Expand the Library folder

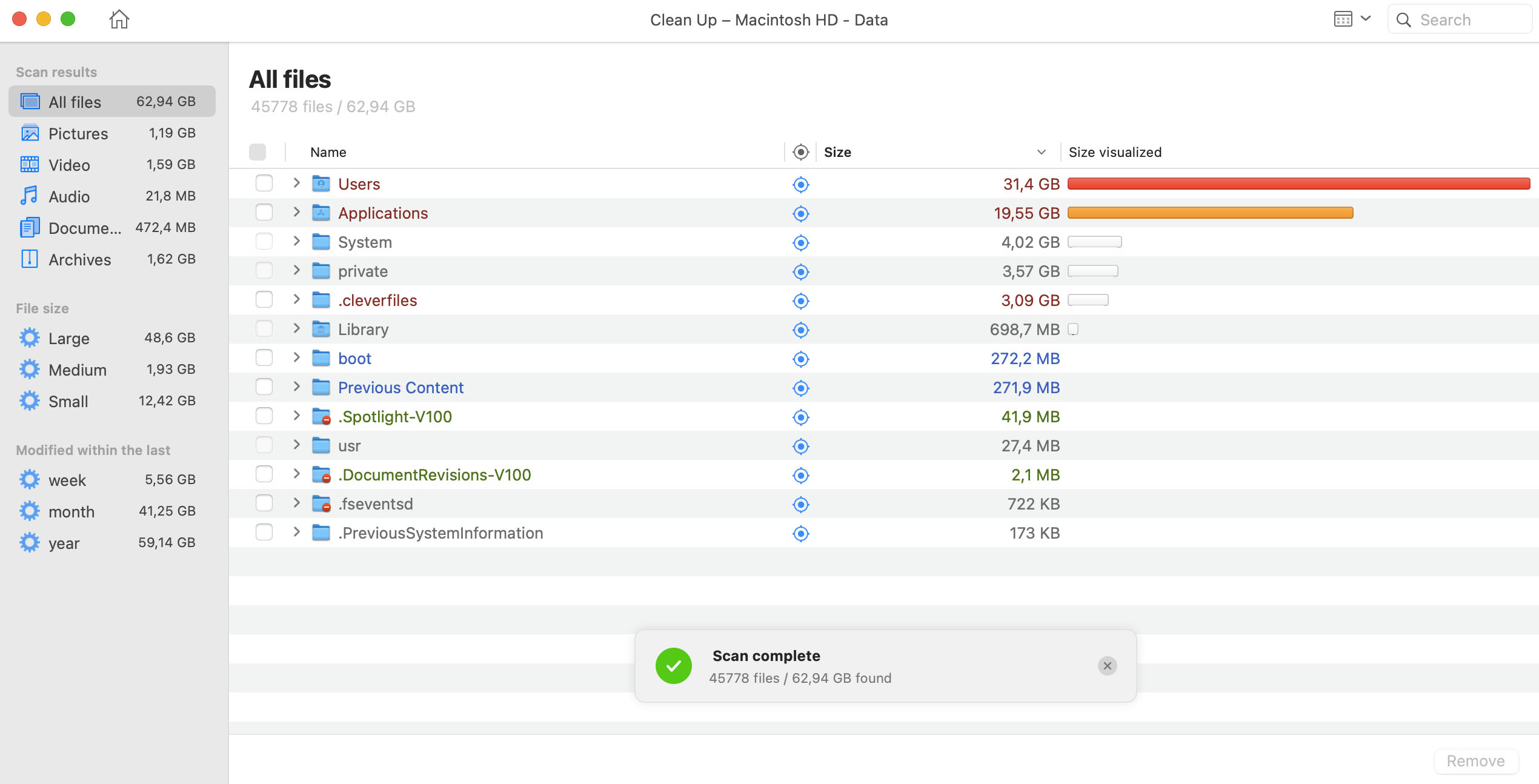(x=296, y=328)
